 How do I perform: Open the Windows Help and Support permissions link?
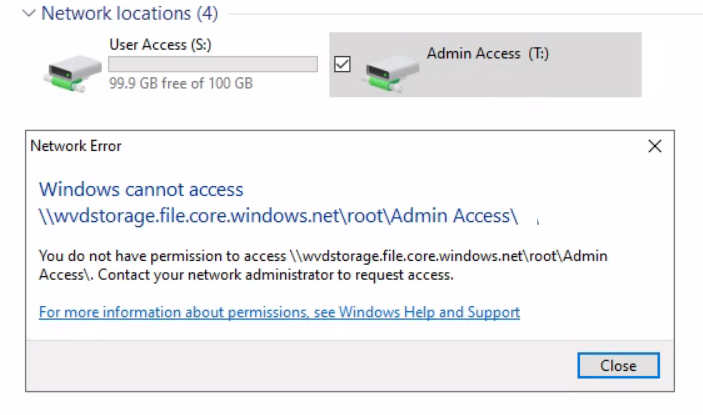point(279,312)
